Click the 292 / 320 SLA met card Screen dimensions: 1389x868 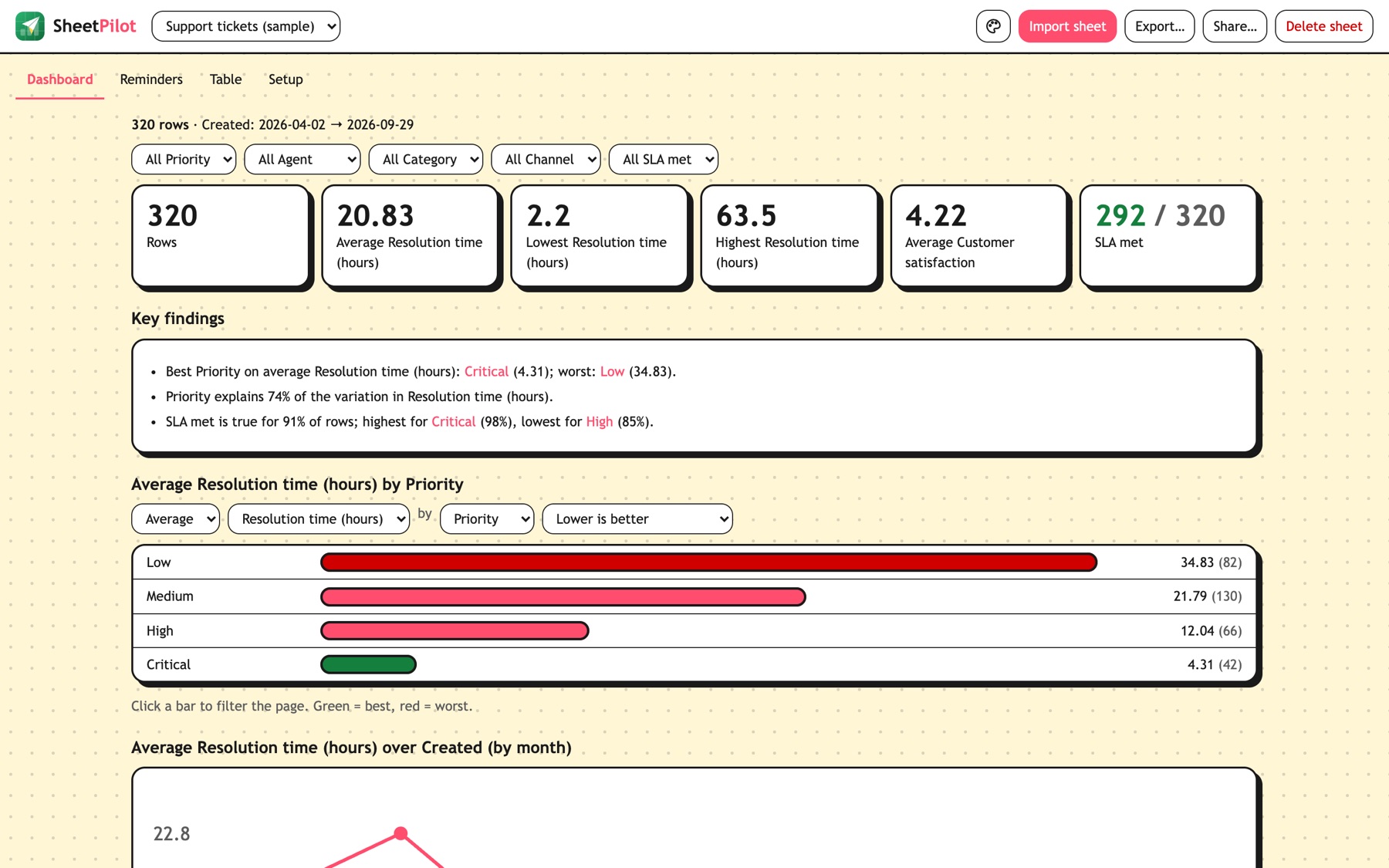[x=1169, y=236]
